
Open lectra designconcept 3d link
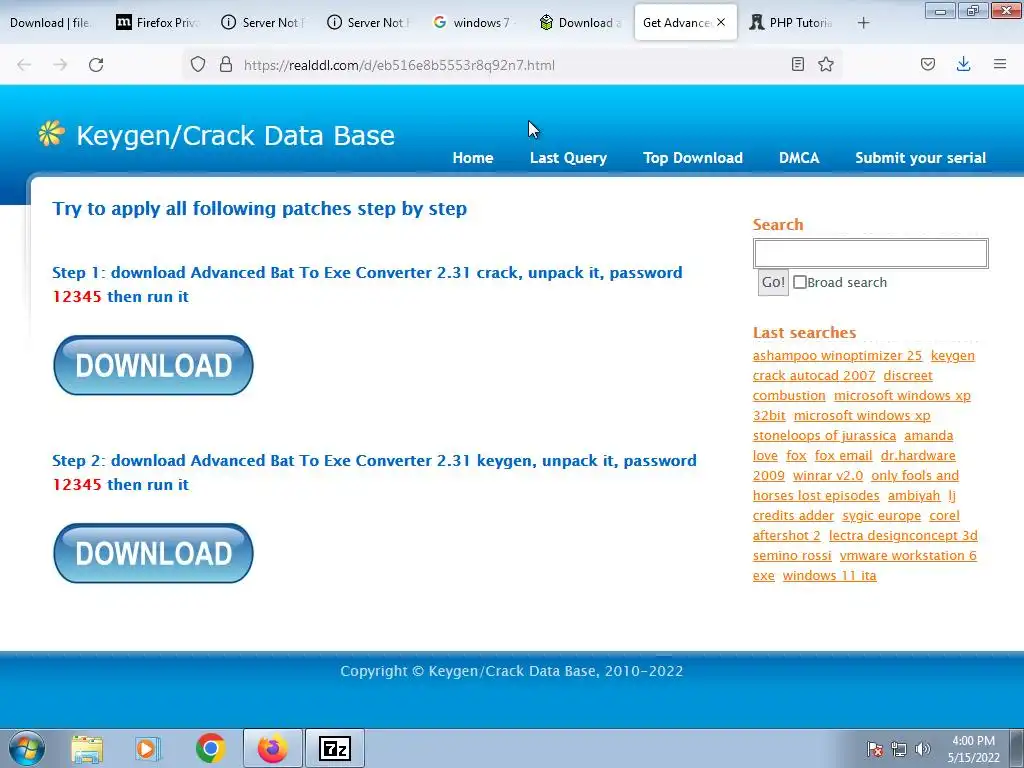point(903,536)
